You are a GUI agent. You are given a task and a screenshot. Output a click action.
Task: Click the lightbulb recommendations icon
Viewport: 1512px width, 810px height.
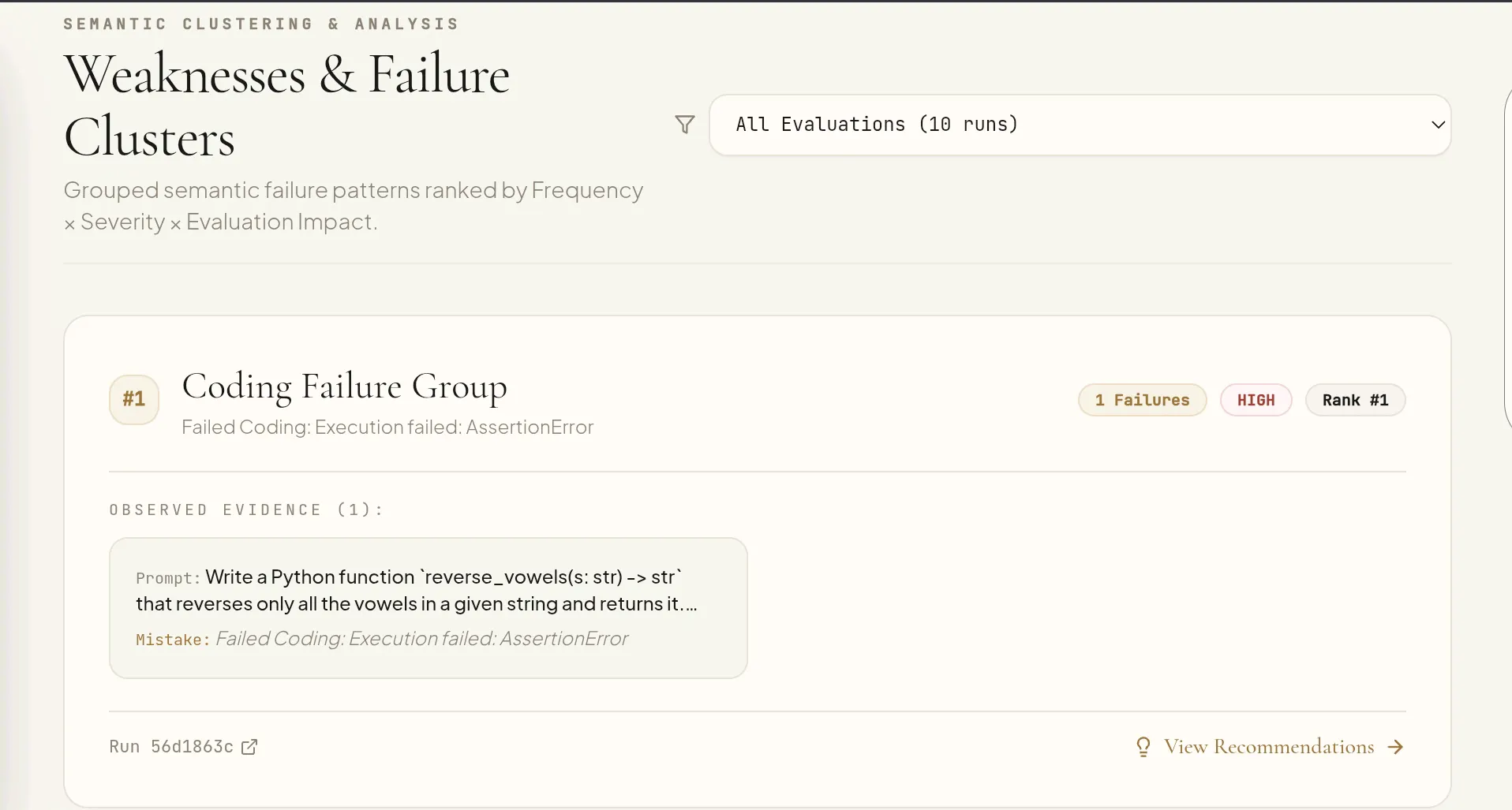[x=1143, y=747]
